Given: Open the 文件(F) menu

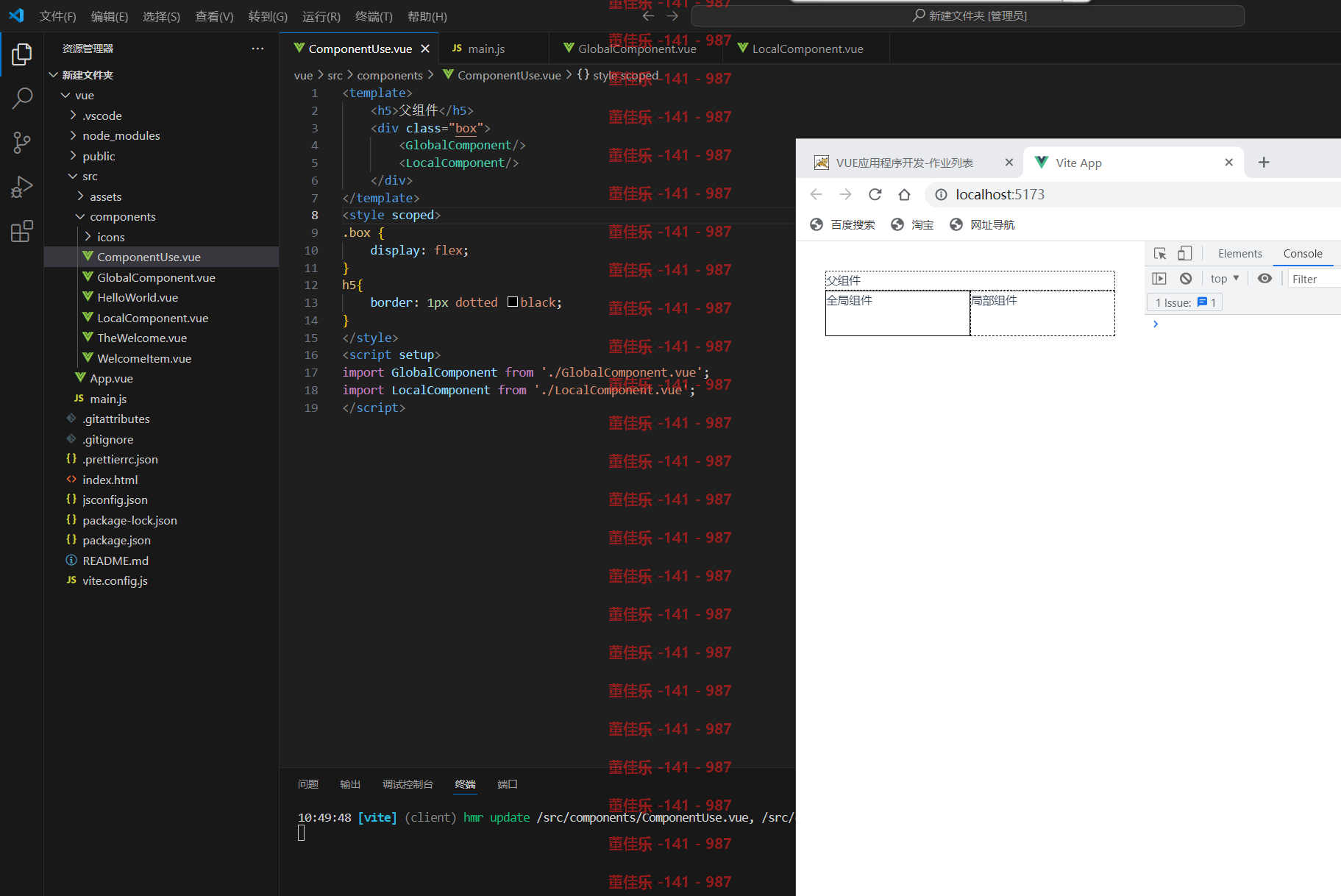Looking at the screenshot, I should [x=57, y=16].
